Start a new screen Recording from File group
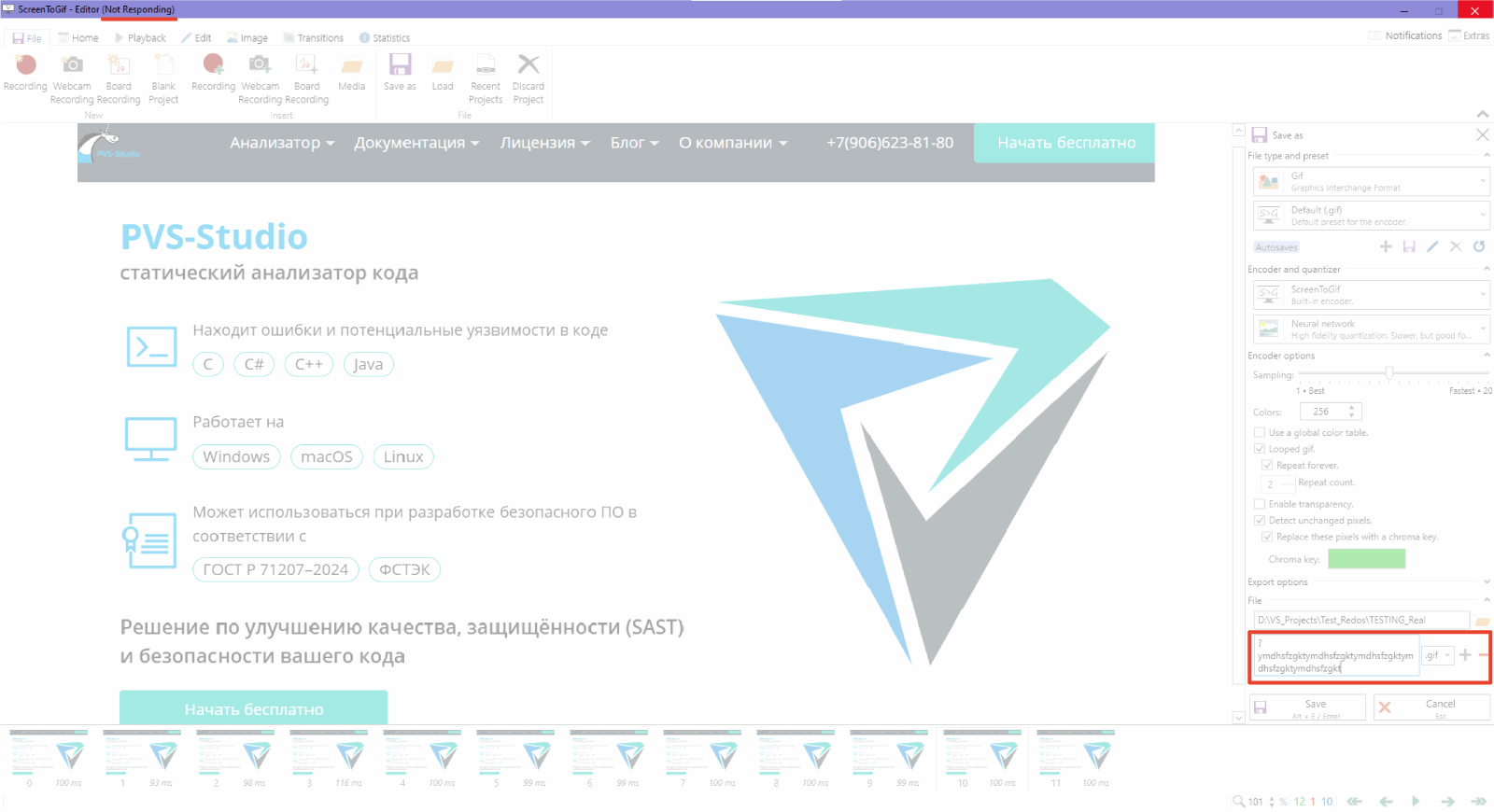1494x812 pixels. 25,74
